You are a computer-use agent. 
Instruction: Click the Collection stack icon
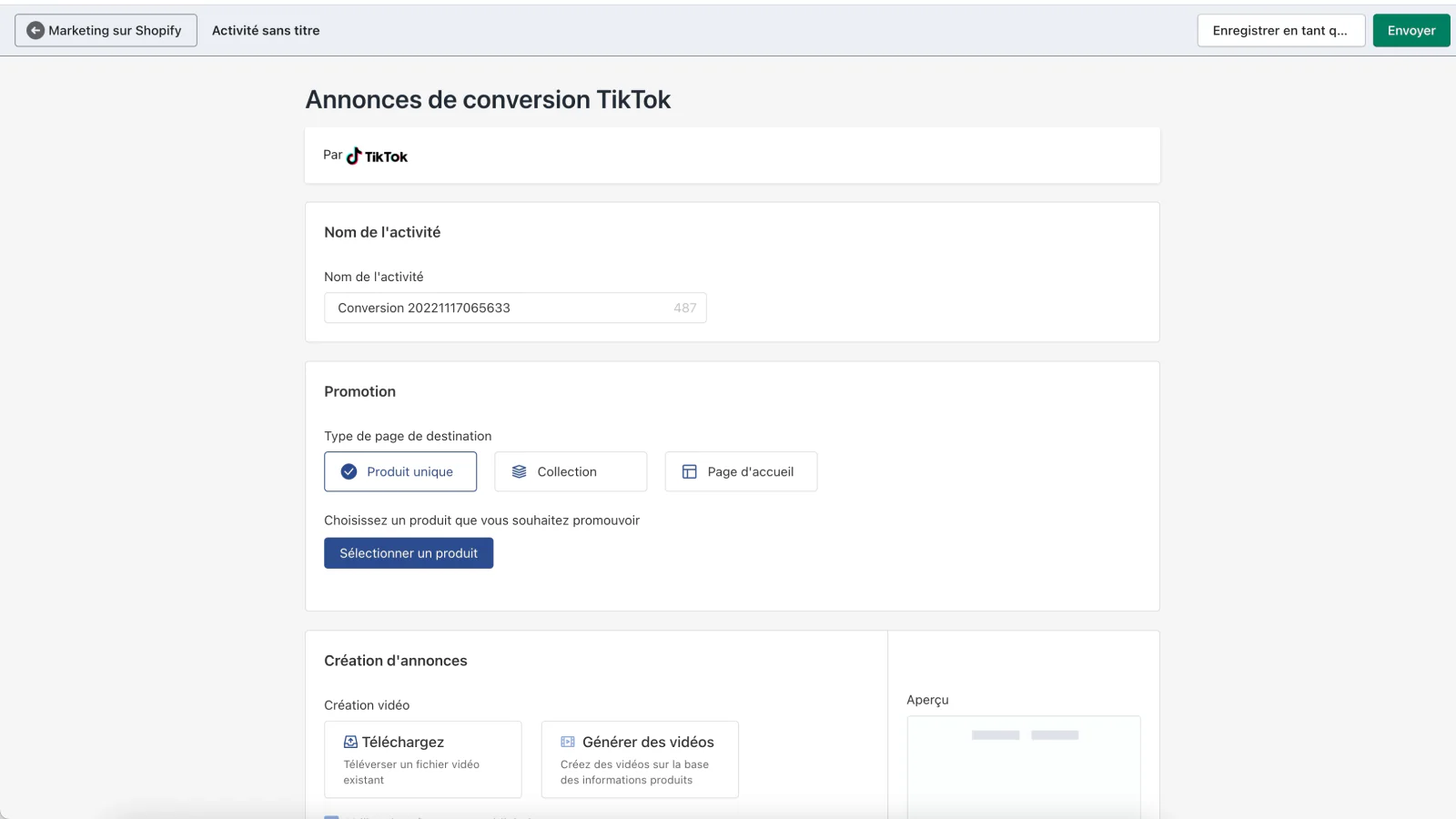(x=519, y=471)
